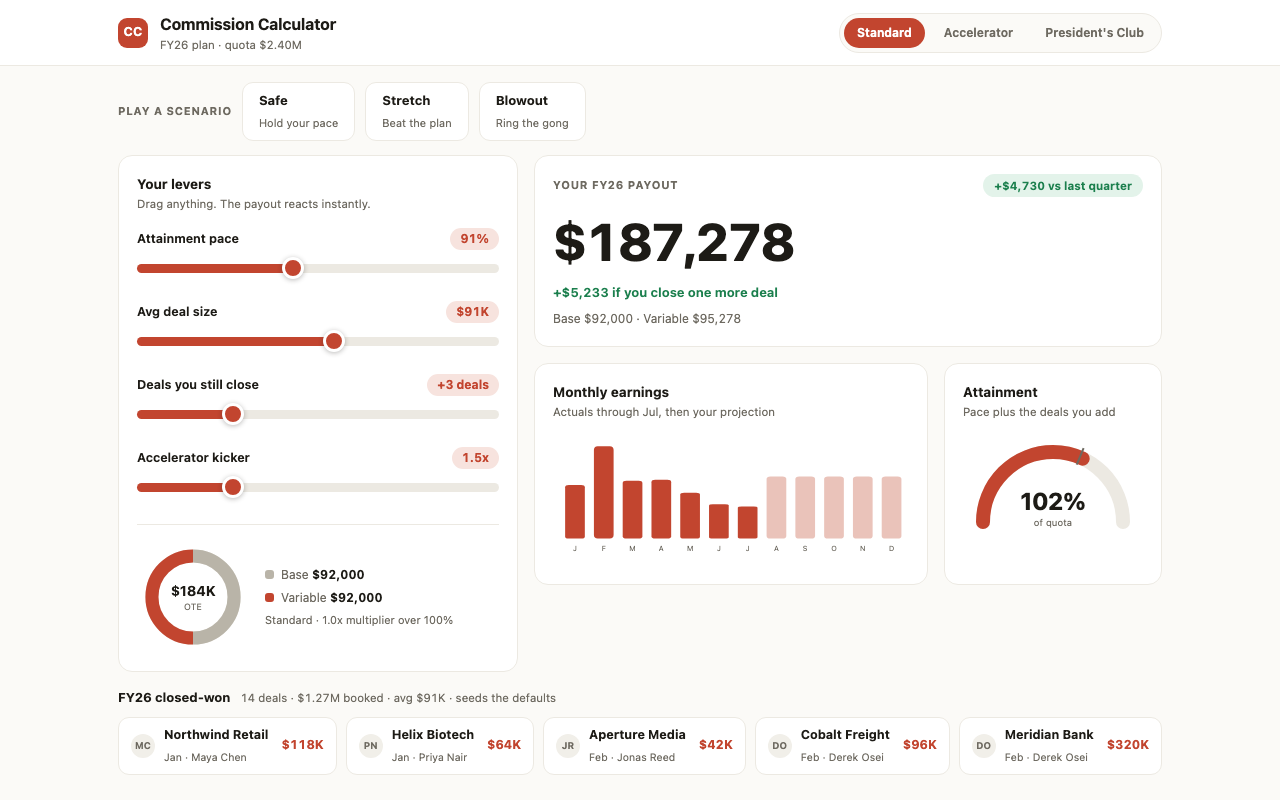Image resolution: width=1280 pixels, height=800 pixels.
Task: Click the JR avatar on Aperture Media
Action: point(568,746)
